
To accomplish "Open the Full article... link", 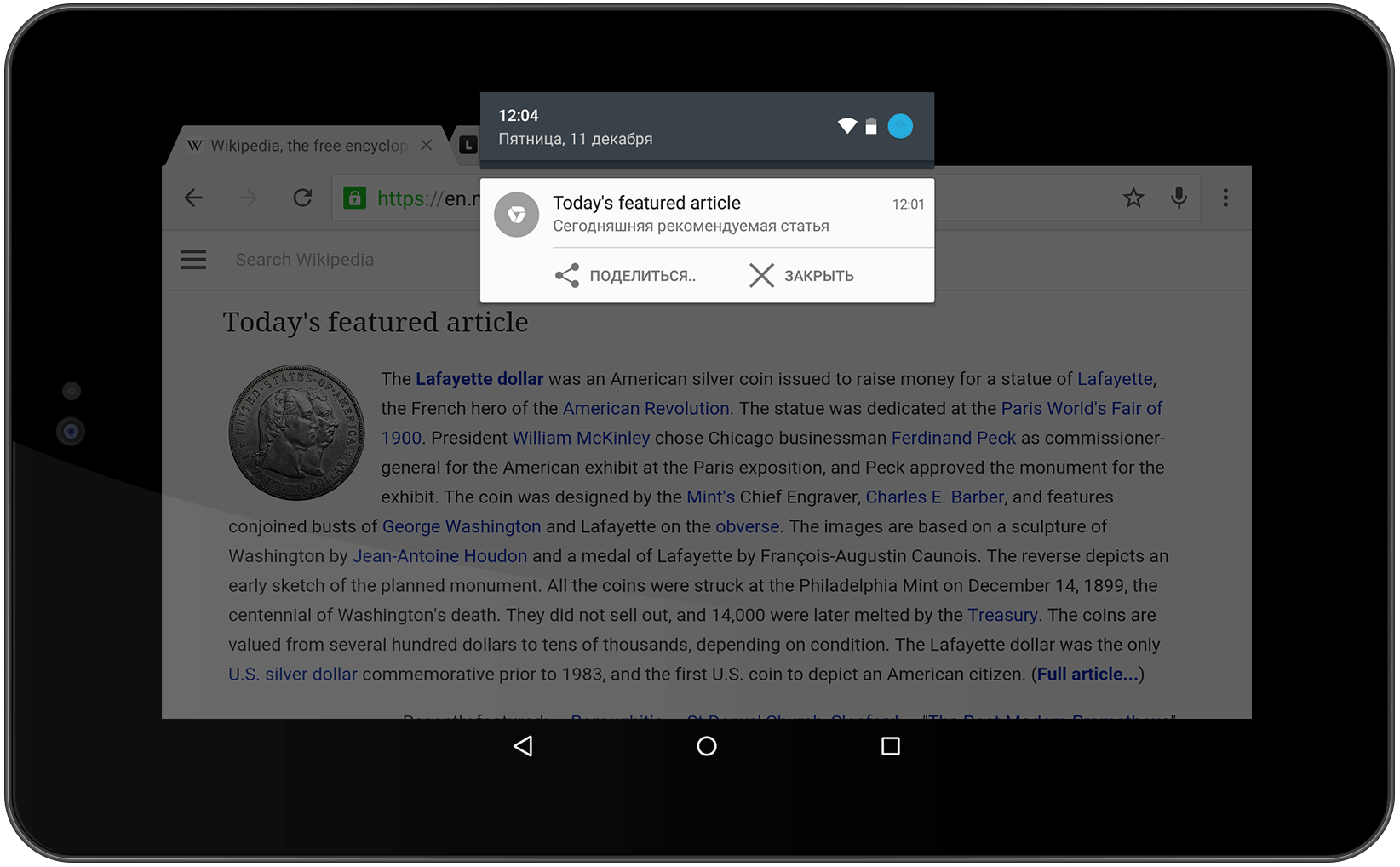I will pos(1088,674).
